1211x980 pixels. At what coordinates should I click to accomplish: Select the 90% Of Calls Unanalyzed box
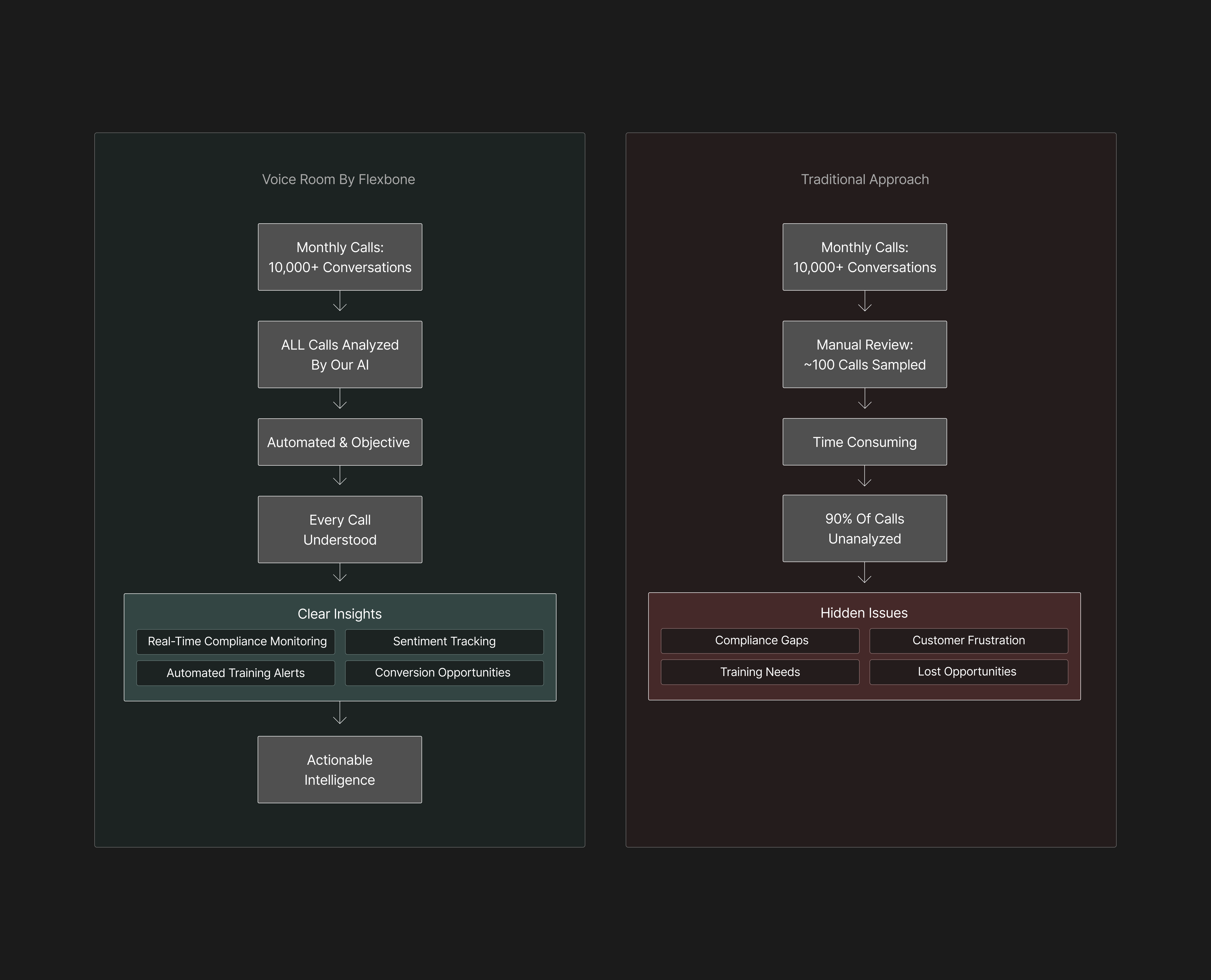(x=864, y=528)
